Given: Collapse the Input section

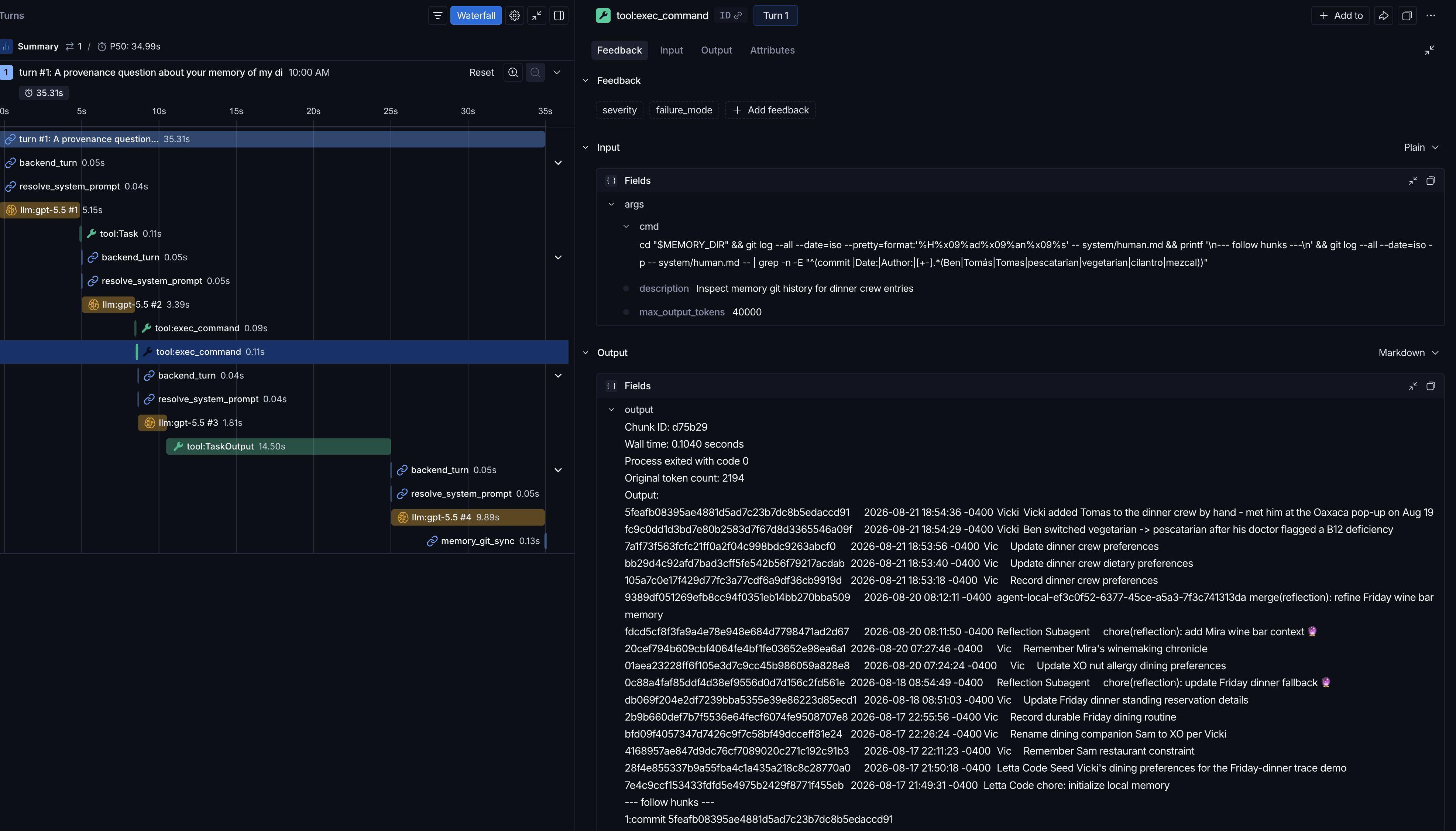Looking at the screenshot, I should tap(585, 147).
